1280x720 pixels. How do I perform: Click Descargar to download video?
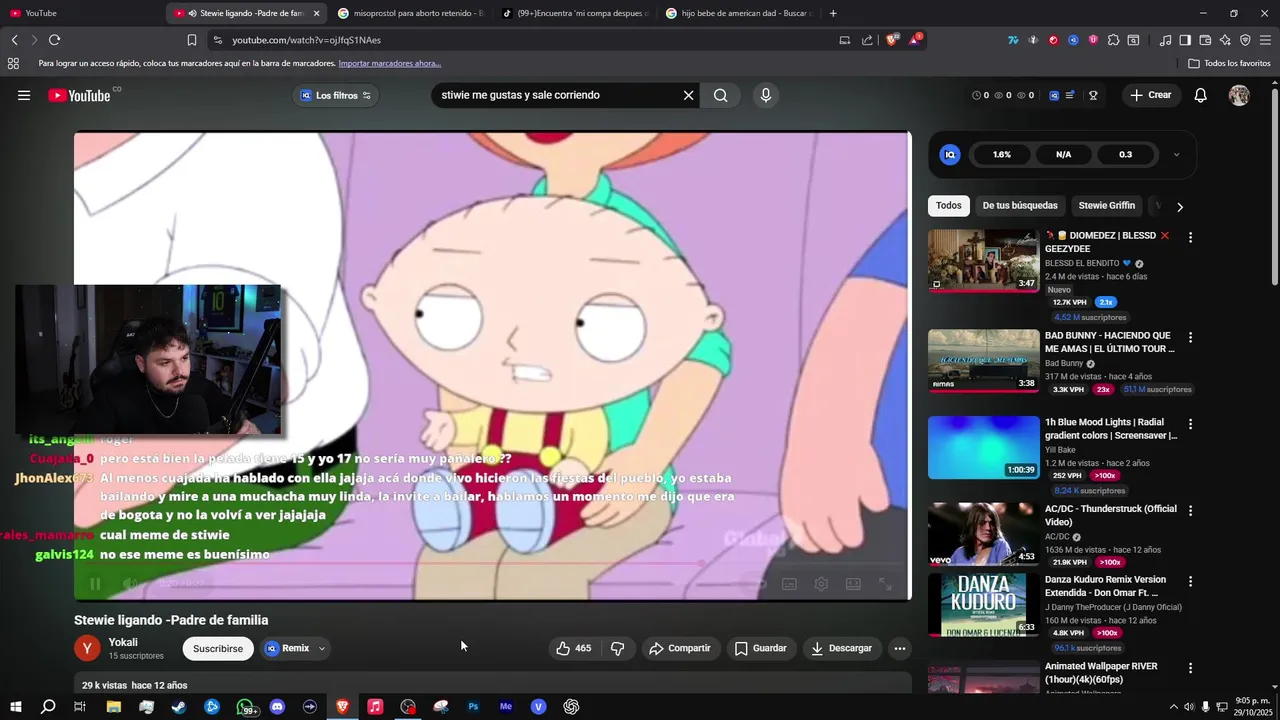point(841,648)
